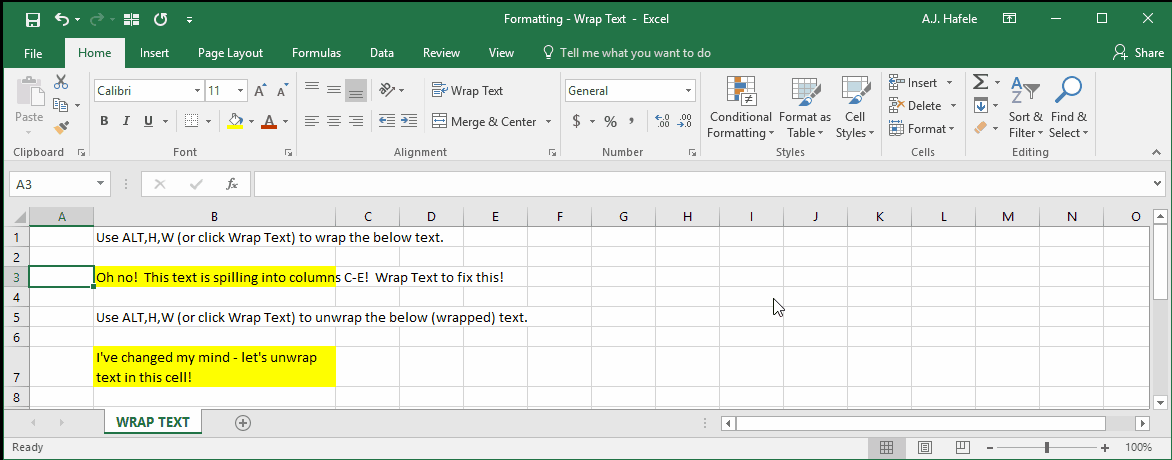Activate the Format Painter brush
The height and width of the screenshot is (460, 1172).
(x=61, y=128)
